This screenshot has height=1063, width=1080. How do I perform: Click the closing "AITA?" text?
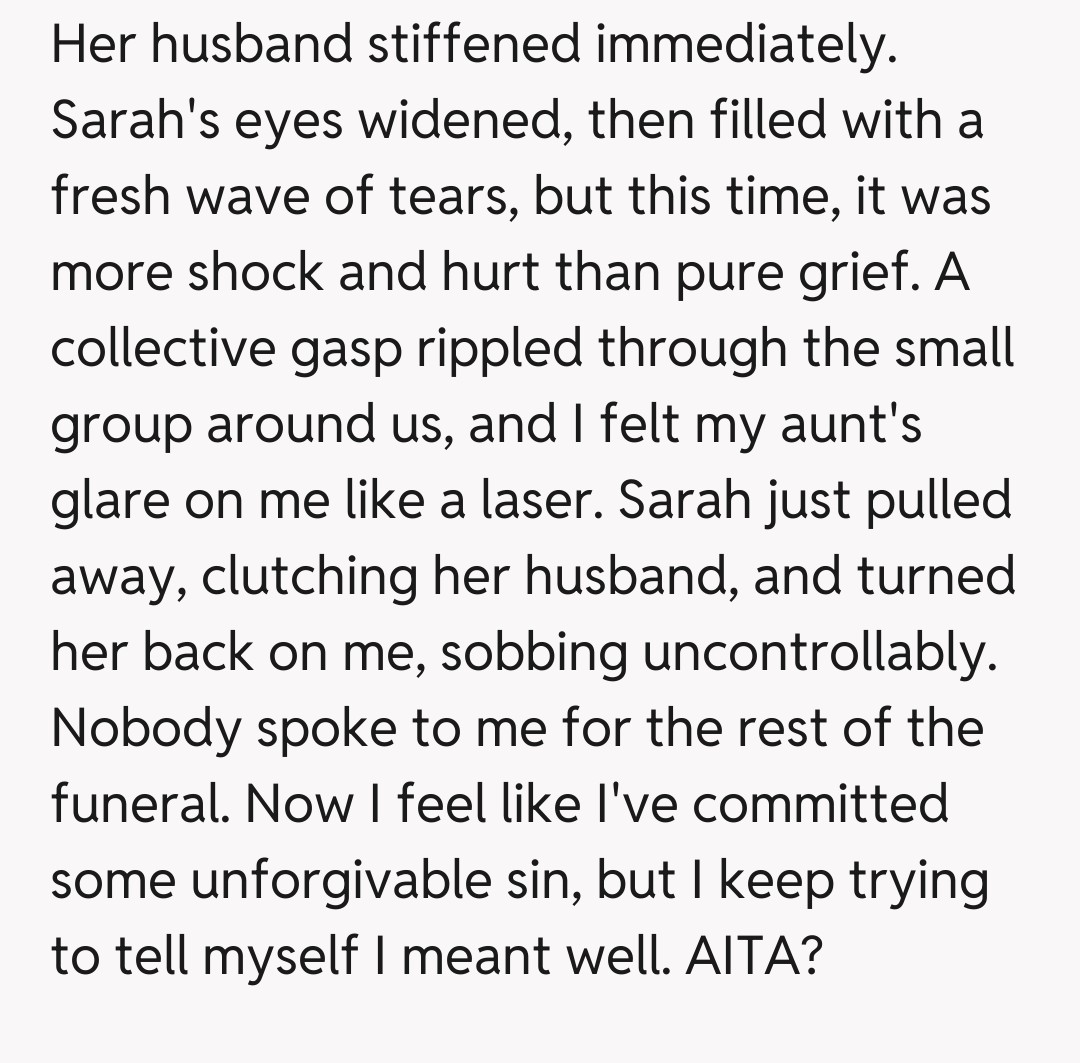(x=755, y=958)
